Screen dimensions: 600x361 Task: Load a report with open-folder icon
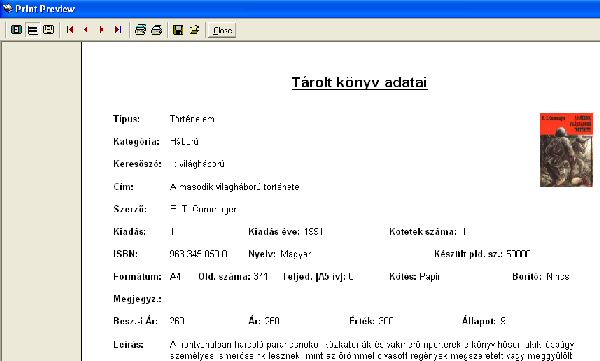pyautogui.click(x=194, y=29)
